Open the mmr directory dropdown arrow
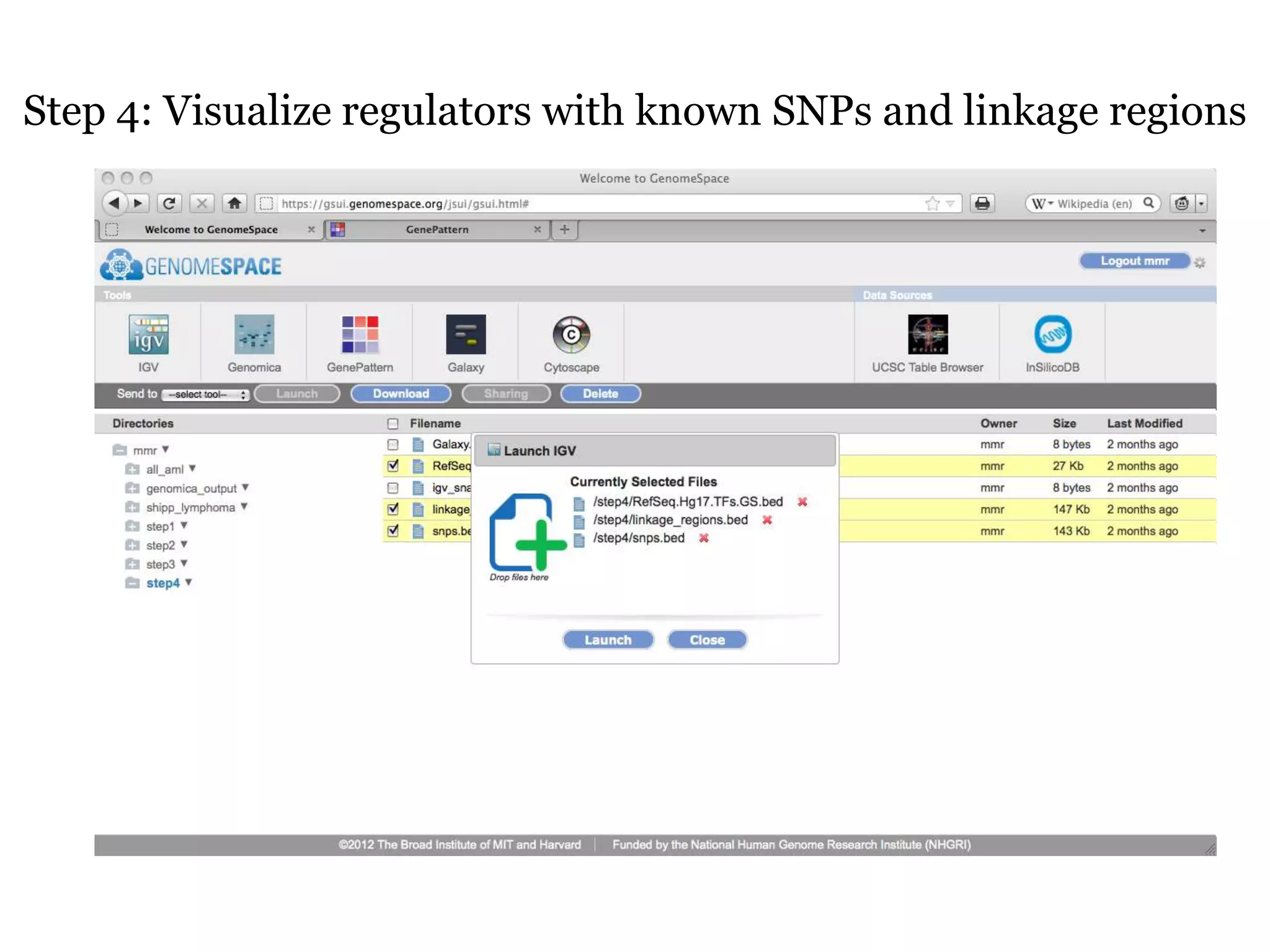 (166, 449)
